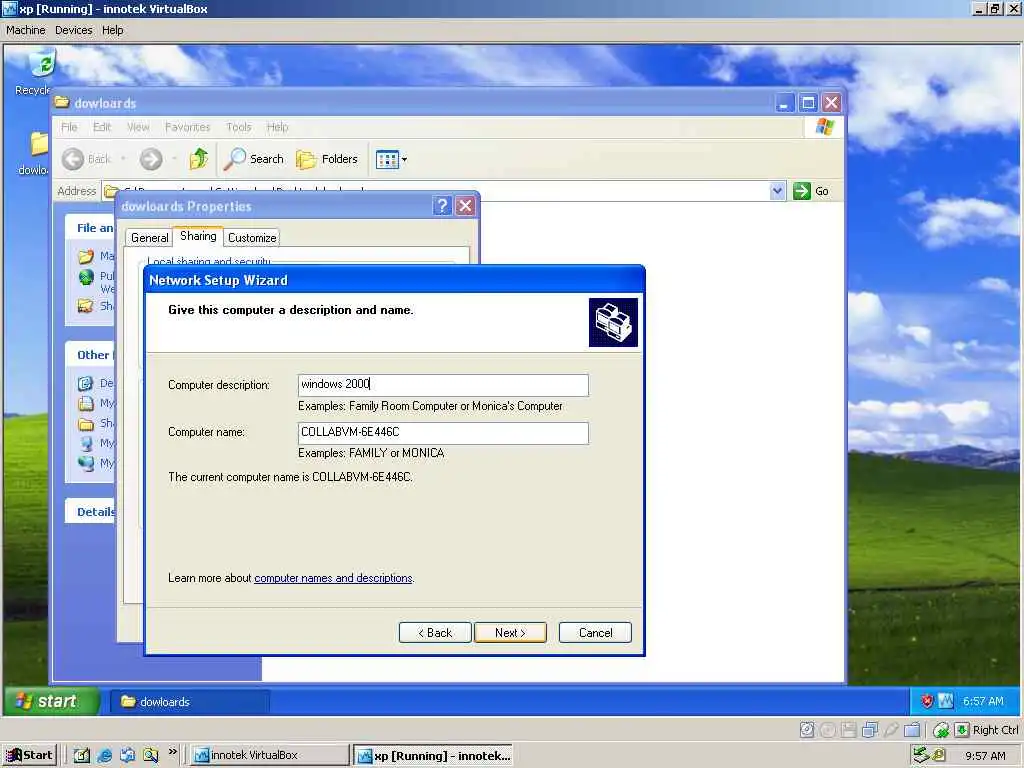Click the Outlook Express quick launch icon
Screen dimensions: 1024x768
pyautogui.click(x=127, y=755)
